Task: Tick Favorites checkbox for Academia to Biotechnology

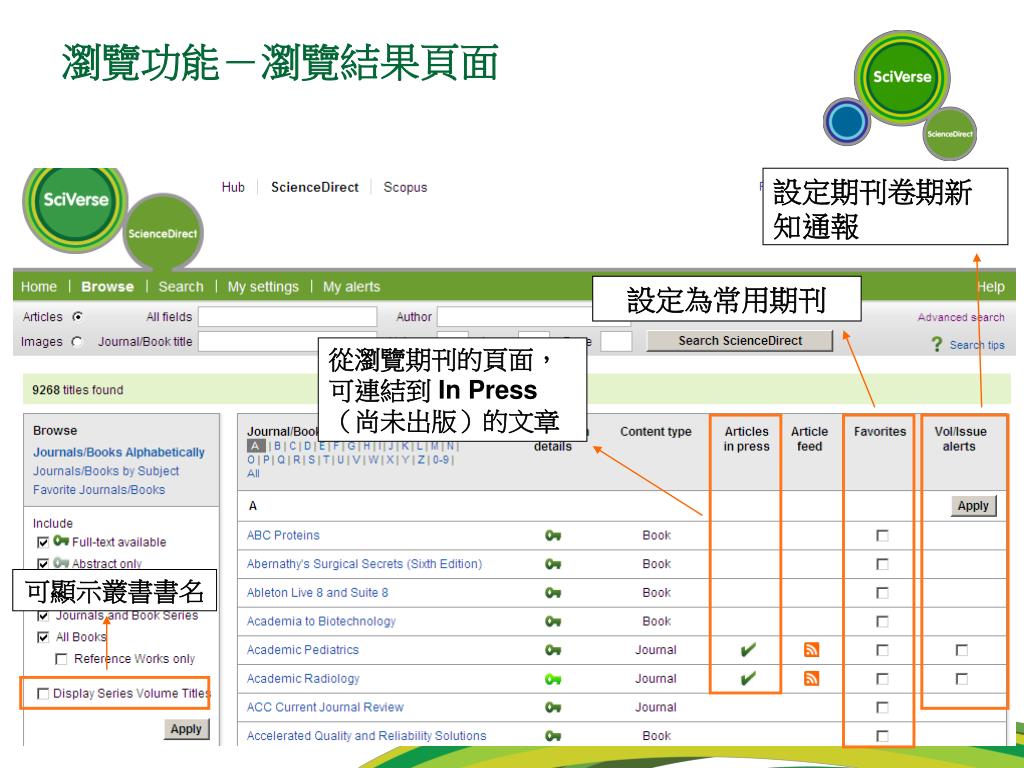Action: click(882, 621)
